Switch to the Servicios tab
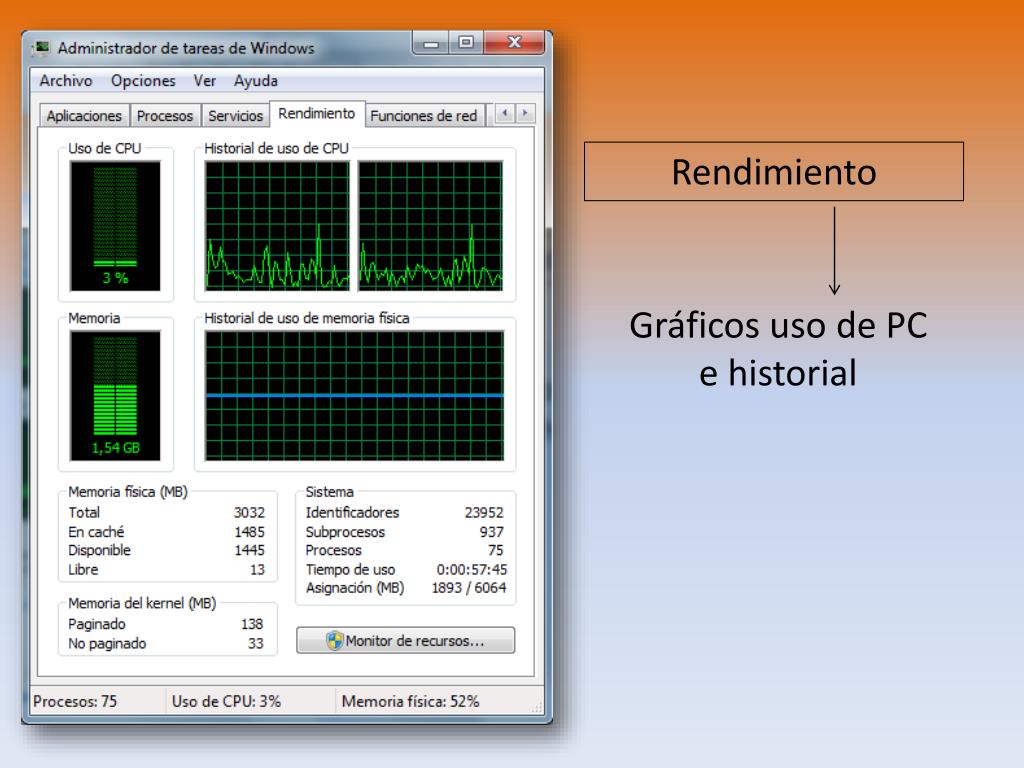Screen dimensions: 1024x768 click(235, 116)
